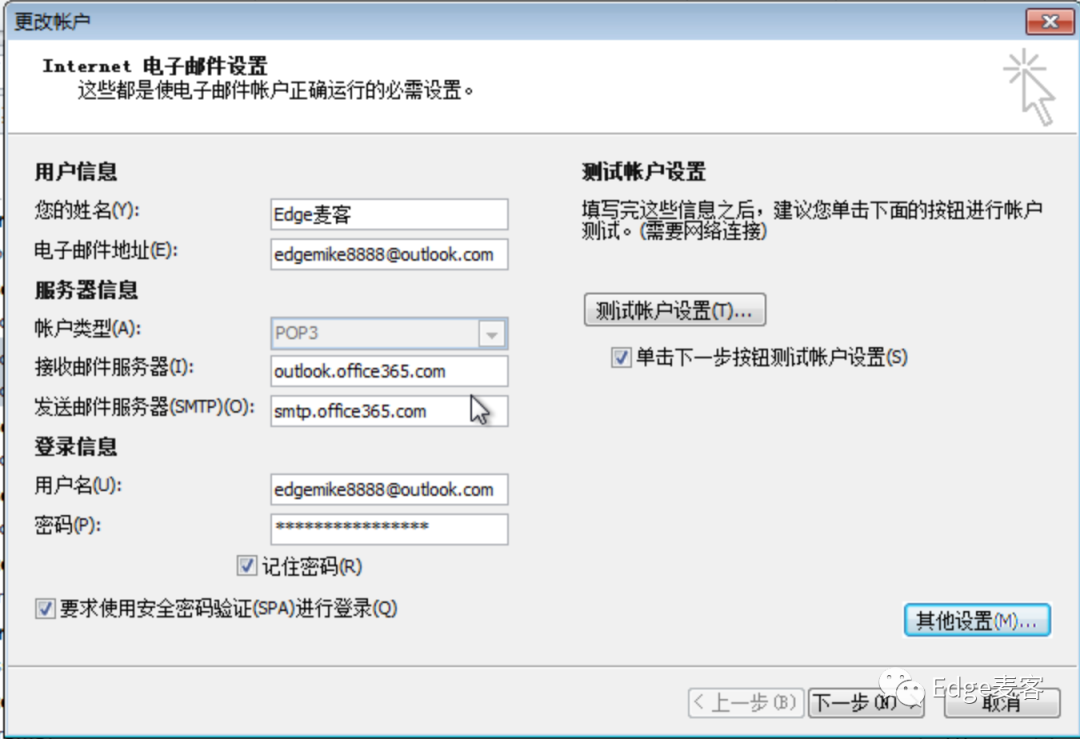Select the incoming mail server field outlook.office365.com
The image size is (1080, 739).
(x=388, y=371)
